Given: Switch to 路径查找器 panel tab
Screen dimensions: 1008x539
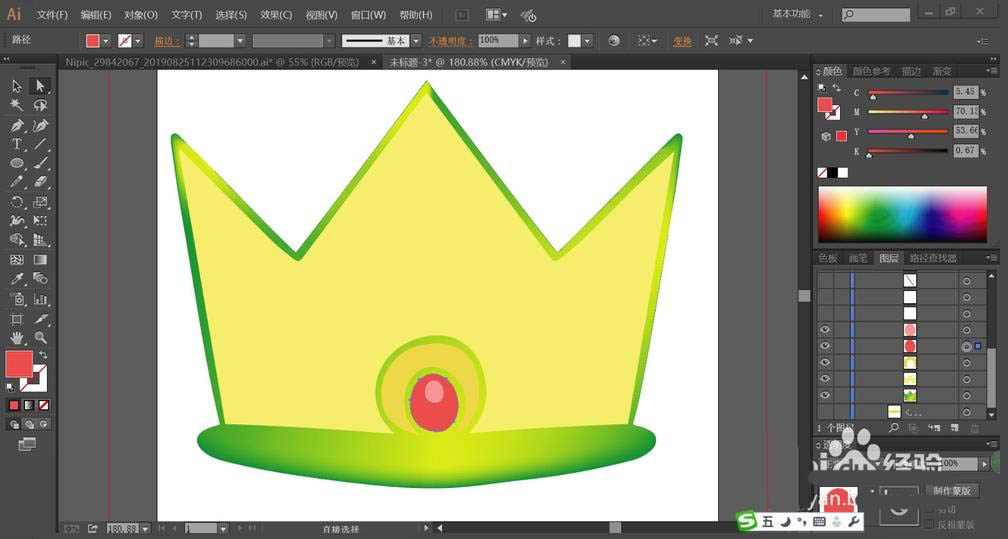Looking at the screenshot, I should [x=933, y=258].
